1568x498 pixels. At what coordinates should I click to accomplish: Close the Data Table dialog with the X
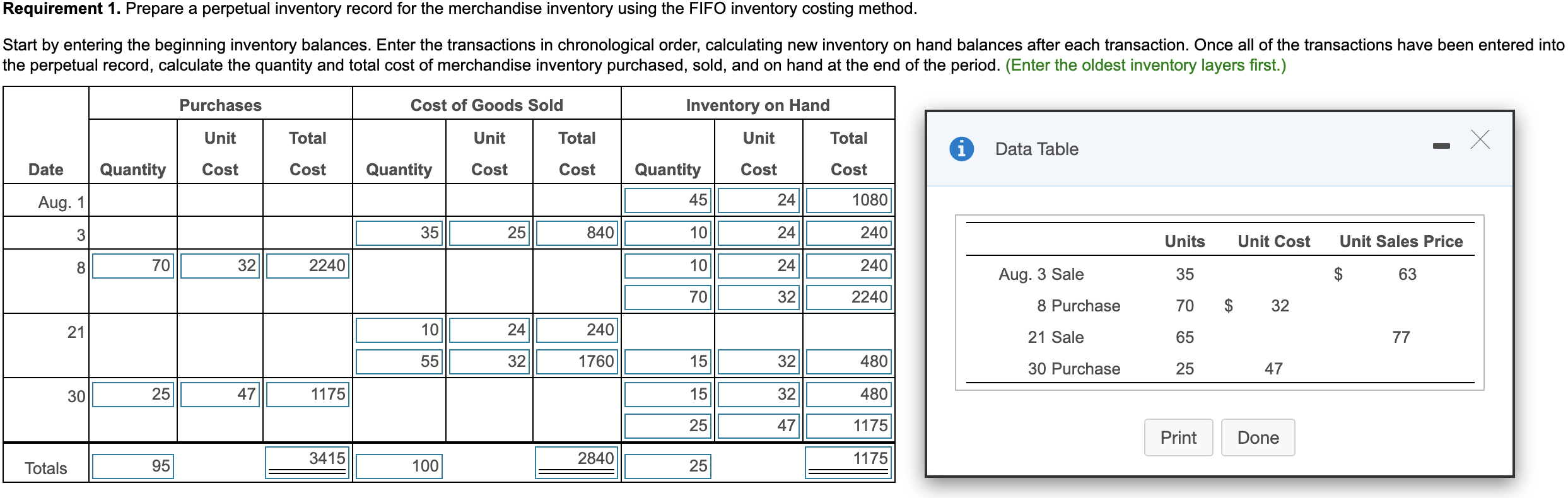[x=1480, y=141]
